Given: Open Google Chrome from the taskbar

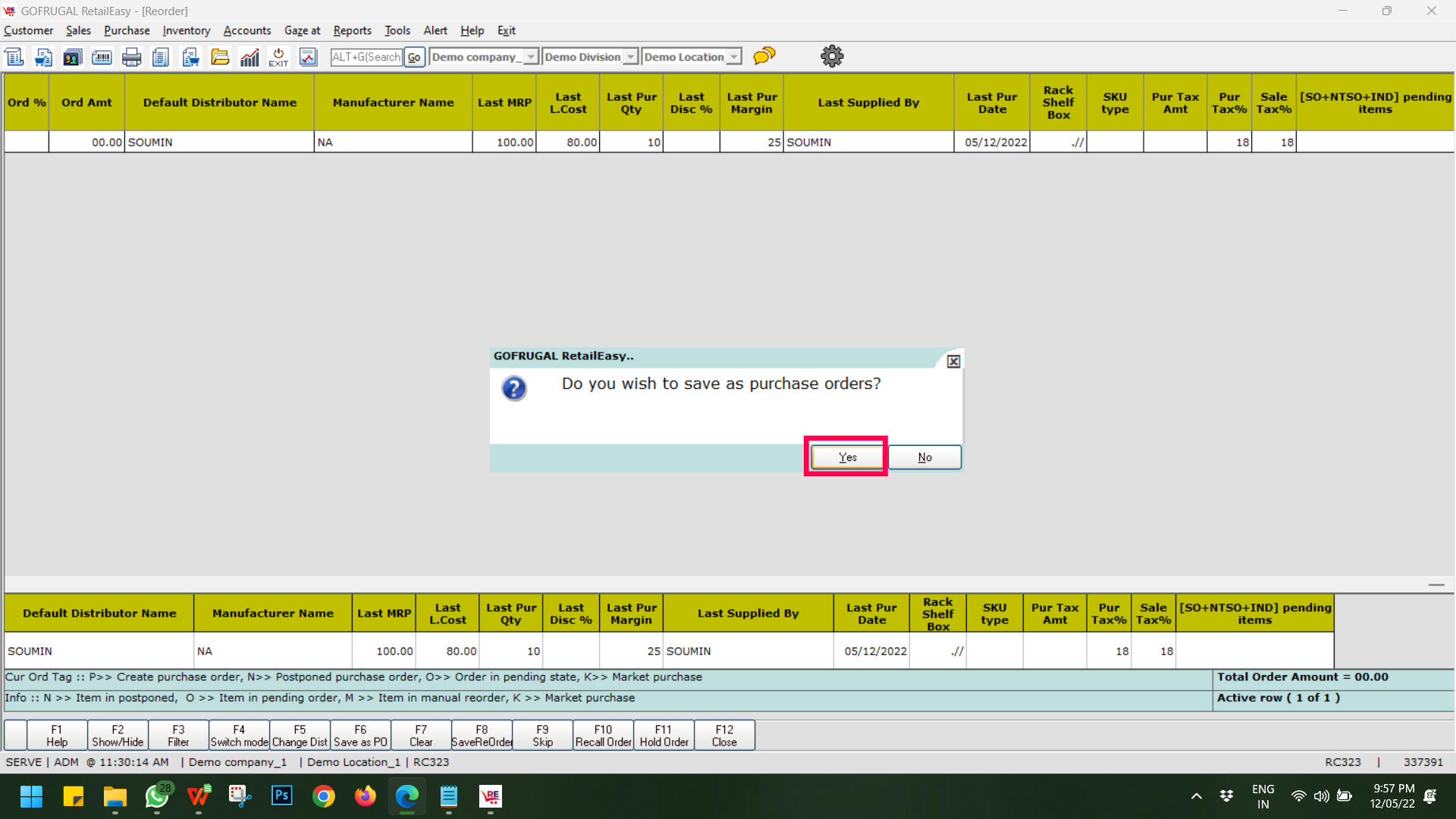Looking at the screenshot, I should (324, 796).
